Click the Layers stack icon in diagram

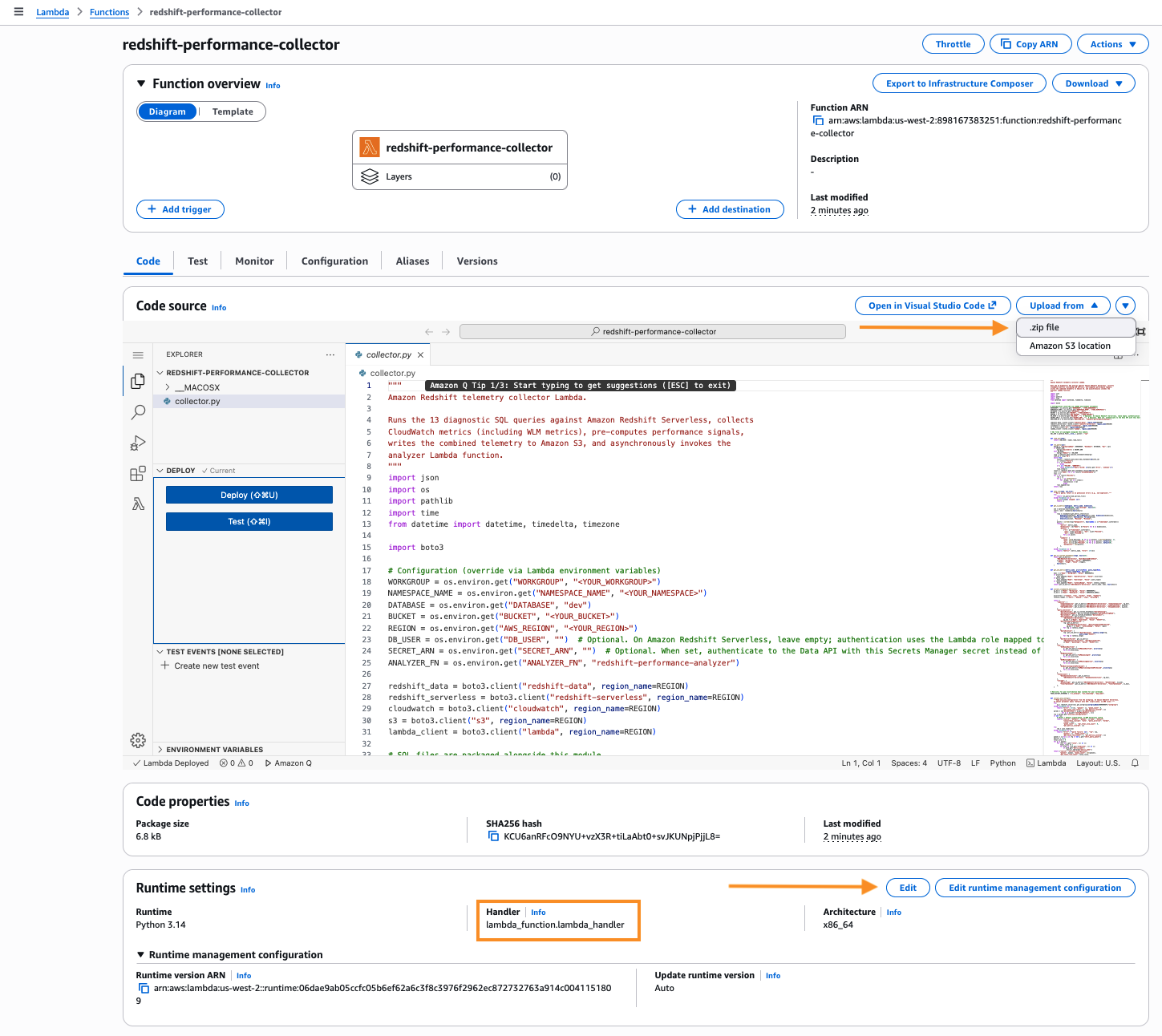tap(370, 176)
